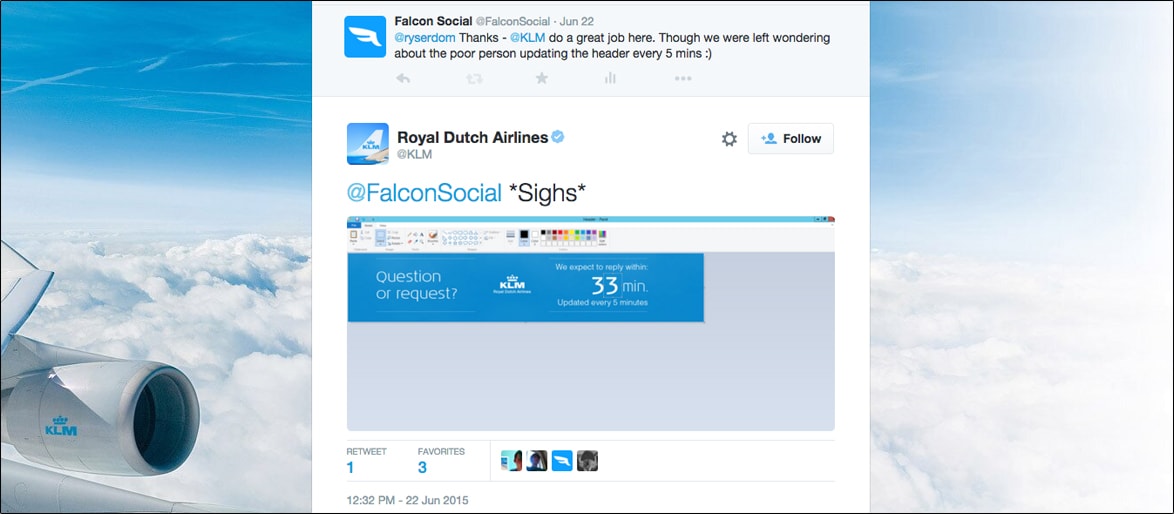This screenshot has width=1175, height=514.
Task: Open the tweet timestamp 12:32 PM - 22 Jun 2015
Action: [407, 500]
